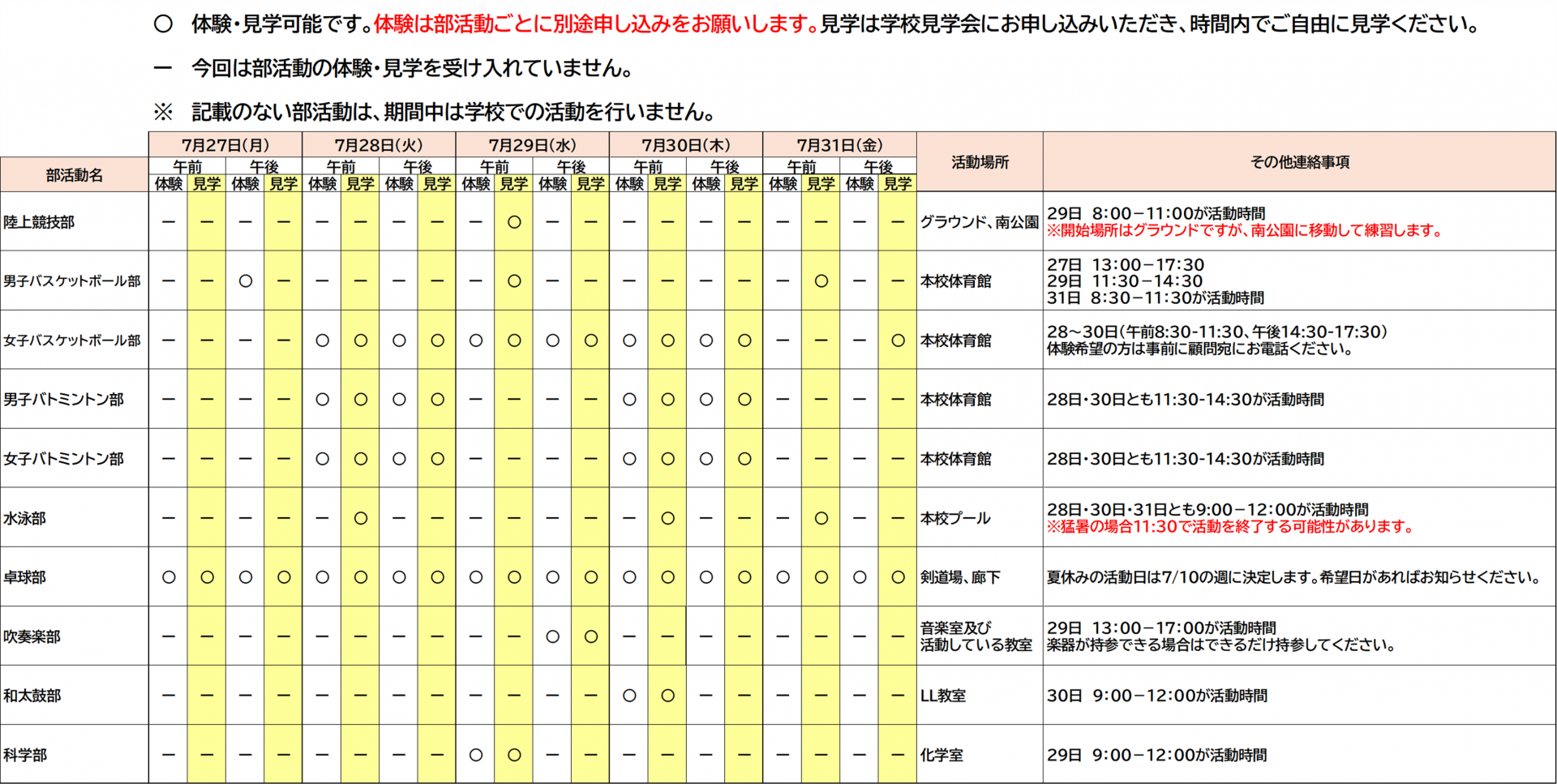Click the 体験希望の方は事前に顧問宛にお電話 note
The image size is (1557, 784).
point(1200,349)
